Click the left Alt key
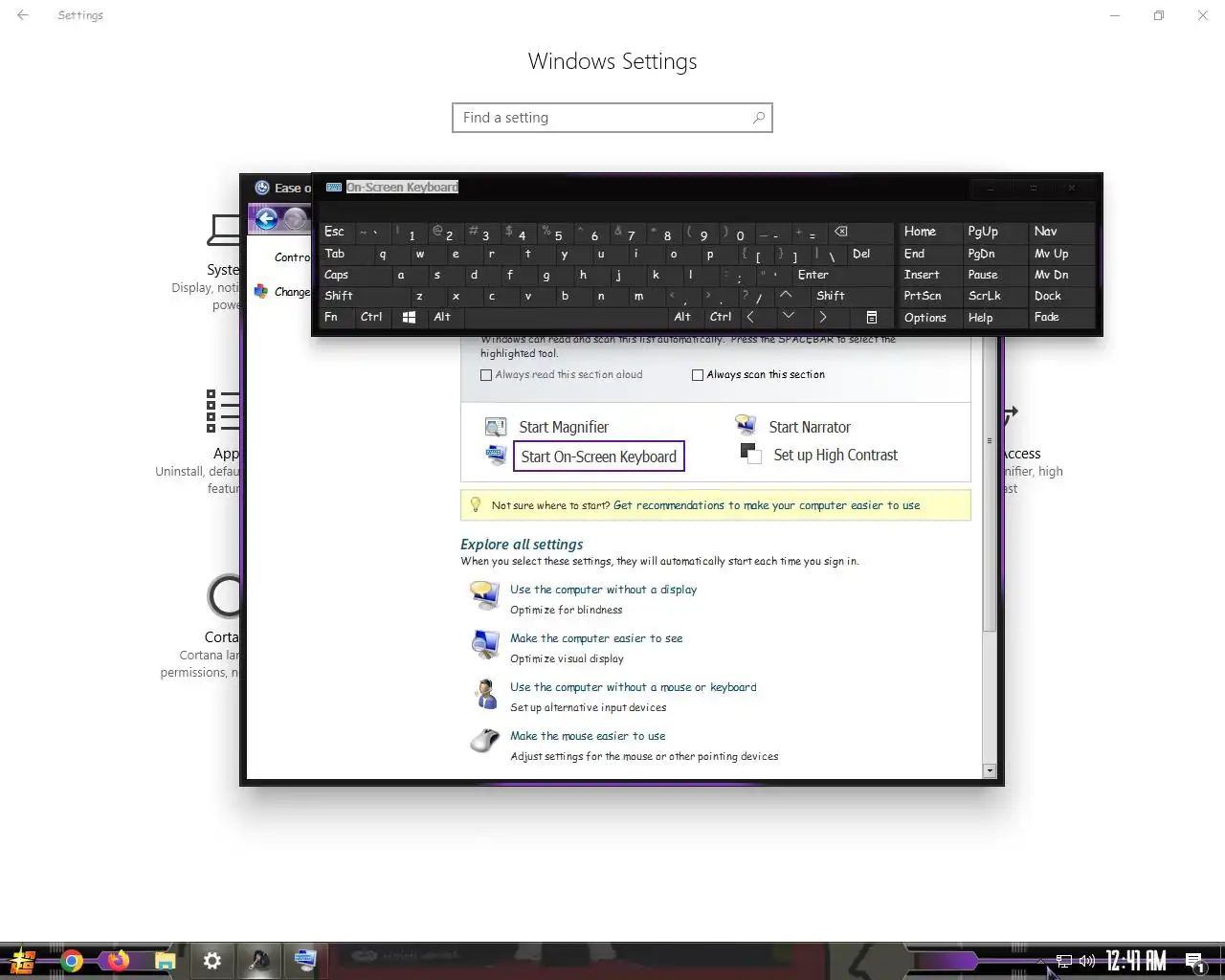The image size is (1225, 980). point(443,317)
